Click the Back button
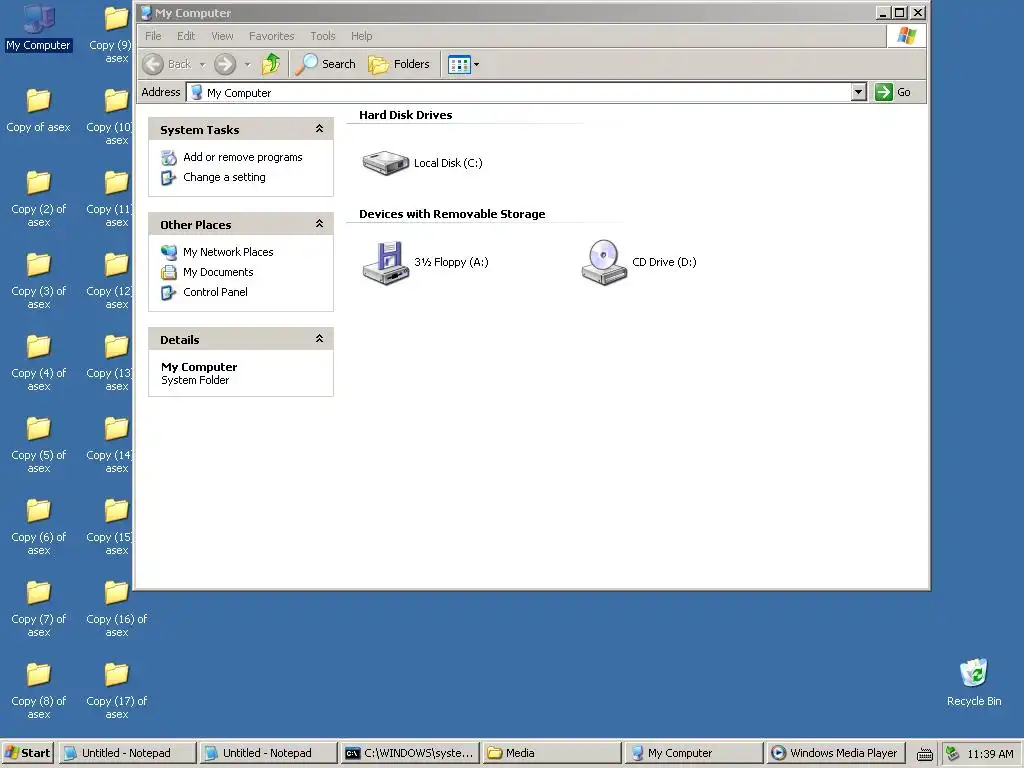Image resolution: width=1024 pixels, height=768 pixels. point(168,64)
